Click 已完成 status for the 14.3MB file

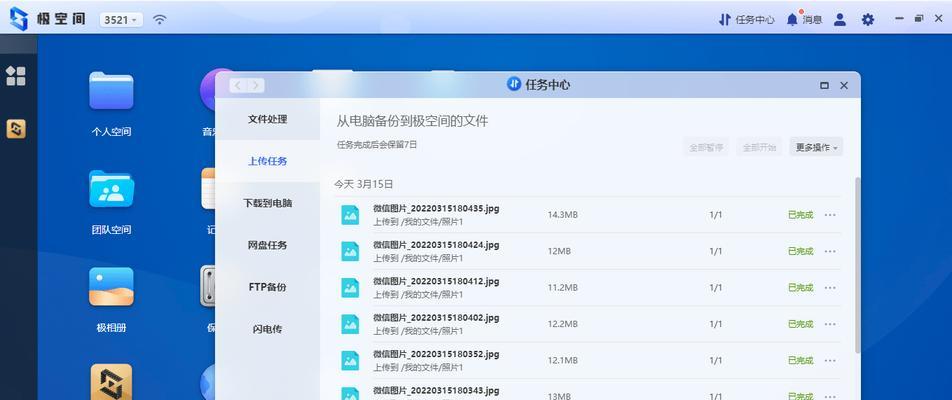click(x=800, y=215)
